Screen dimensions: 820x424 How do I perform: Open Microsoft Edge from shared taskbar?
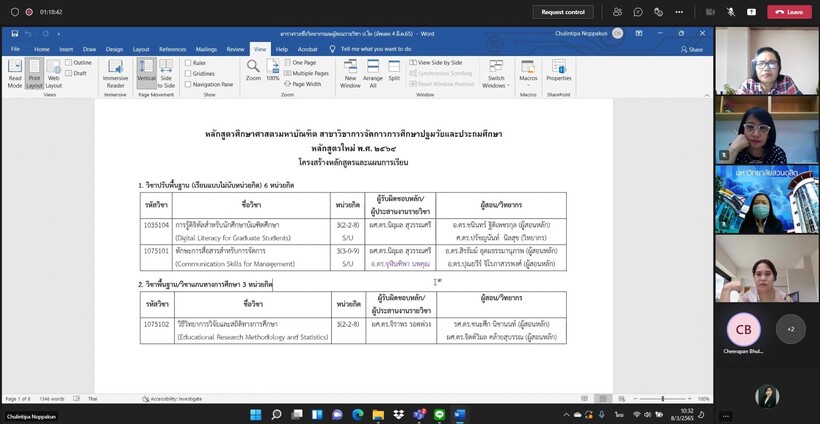point(358,415)
